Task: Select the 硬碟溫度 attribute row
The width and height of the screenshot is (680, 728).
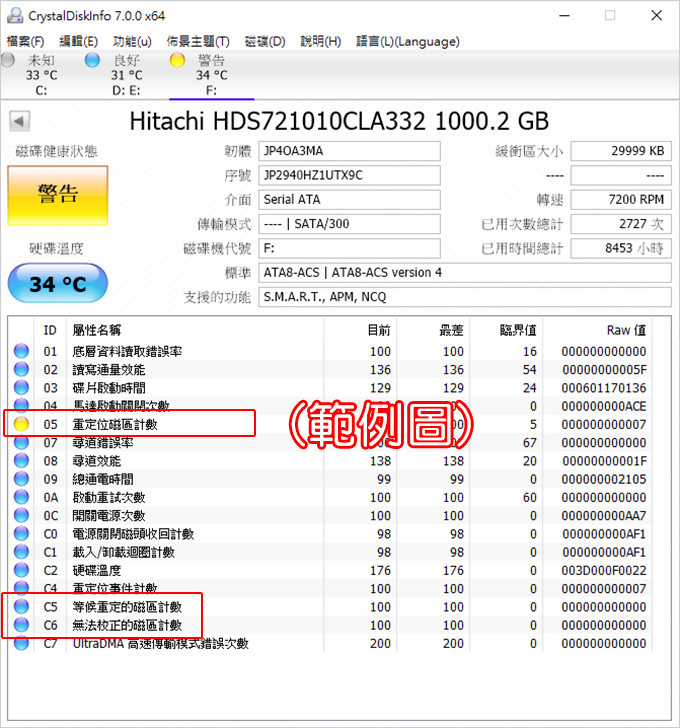Action: [x=330, y=570]
